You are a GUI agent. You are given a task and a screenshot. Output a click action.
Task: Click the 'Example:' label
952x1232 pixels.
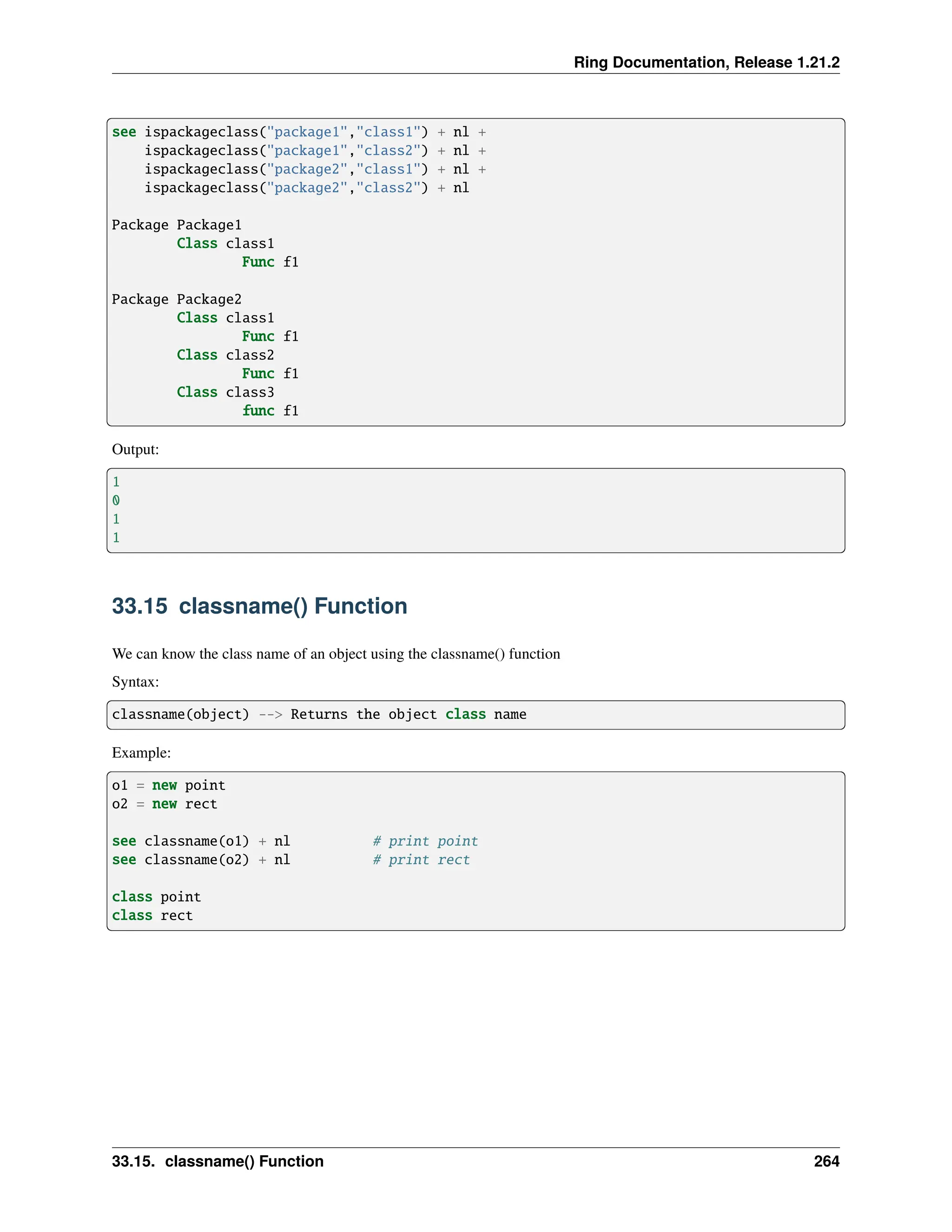click(141, 753)
